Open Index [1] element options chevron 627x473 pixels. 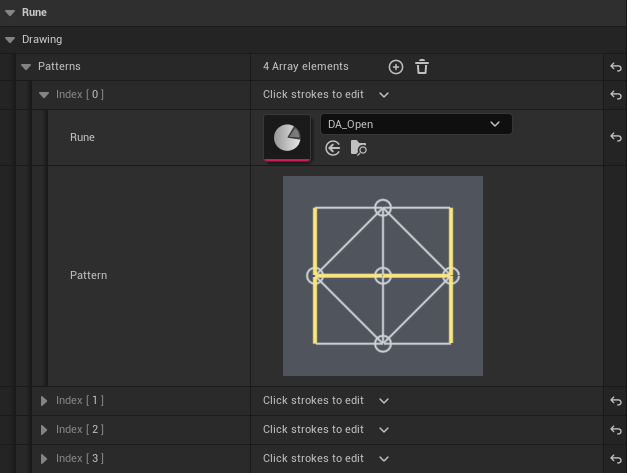(384, 401)
